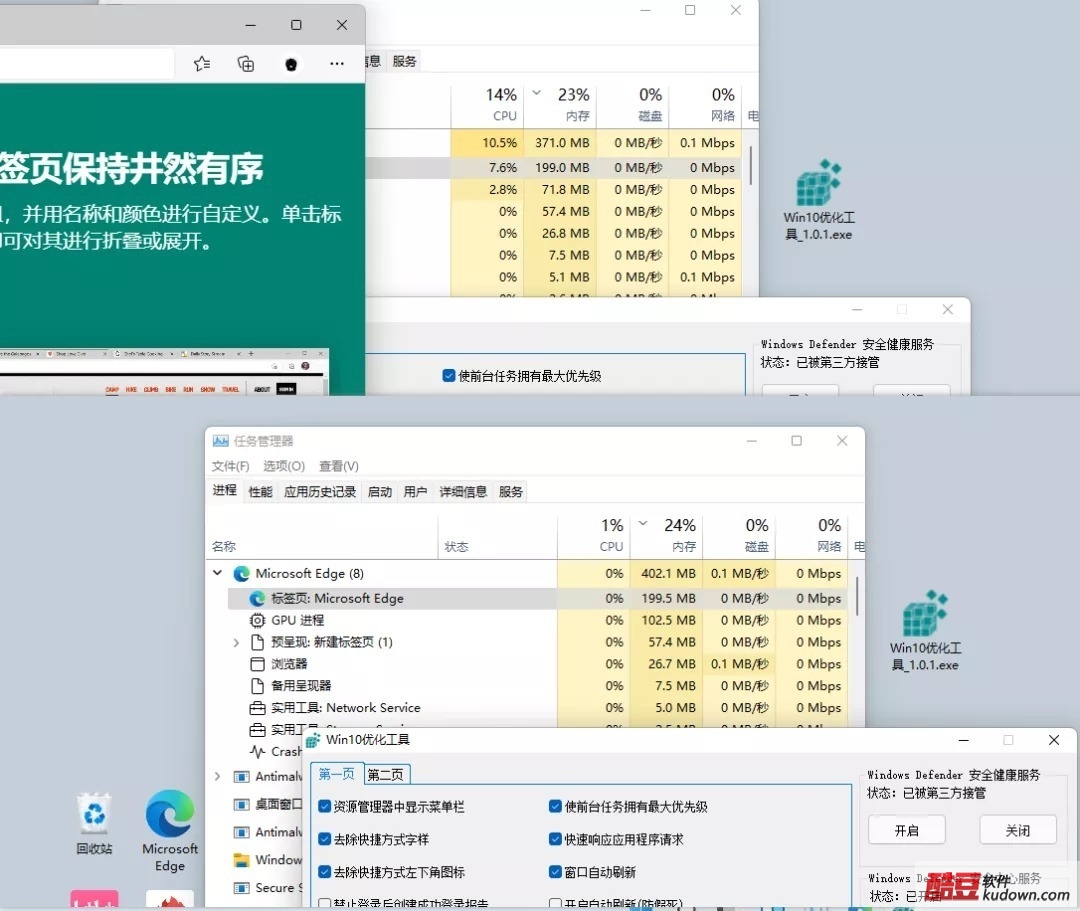Click the 备用呈现器 page icon
This screenshot has width=1080, height=911.
257,686
